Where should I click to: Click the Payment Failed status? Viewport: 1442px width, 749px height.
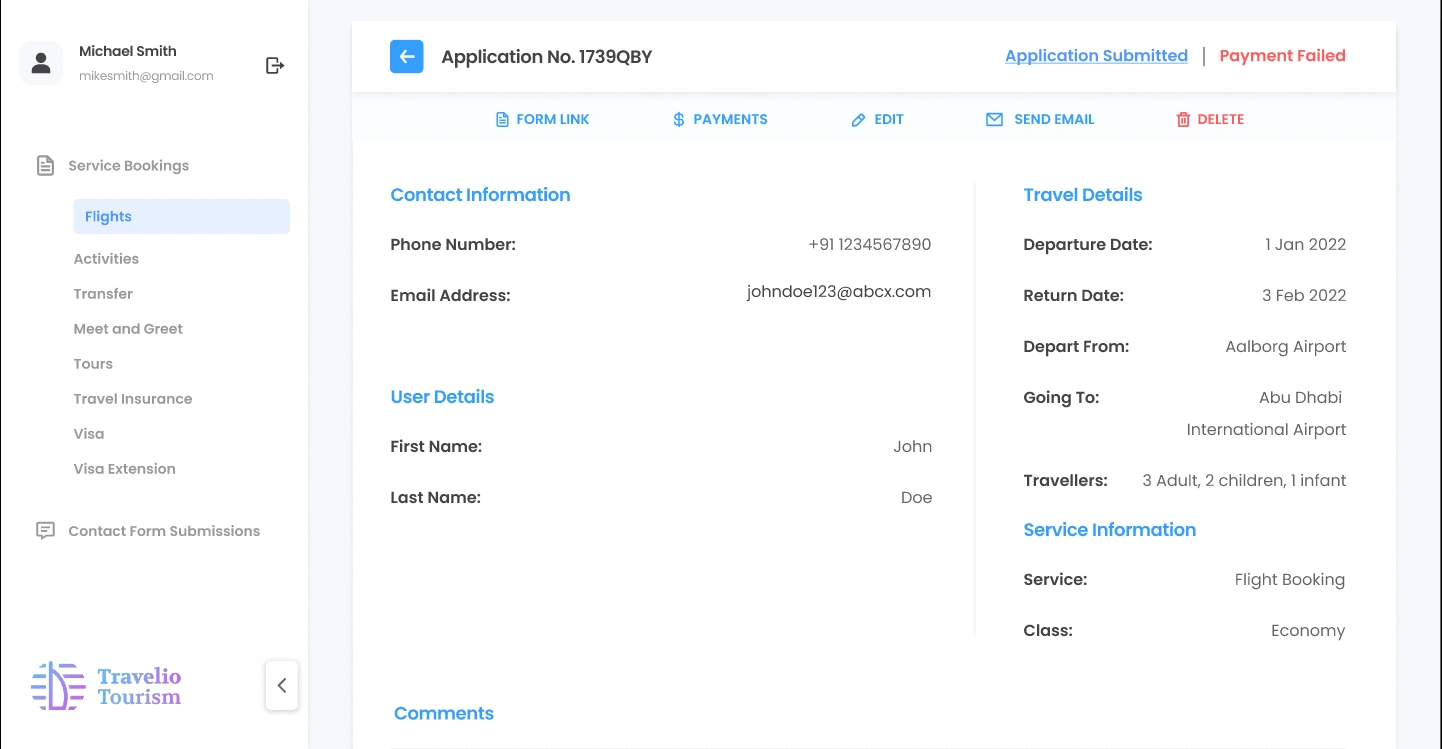1282,56
